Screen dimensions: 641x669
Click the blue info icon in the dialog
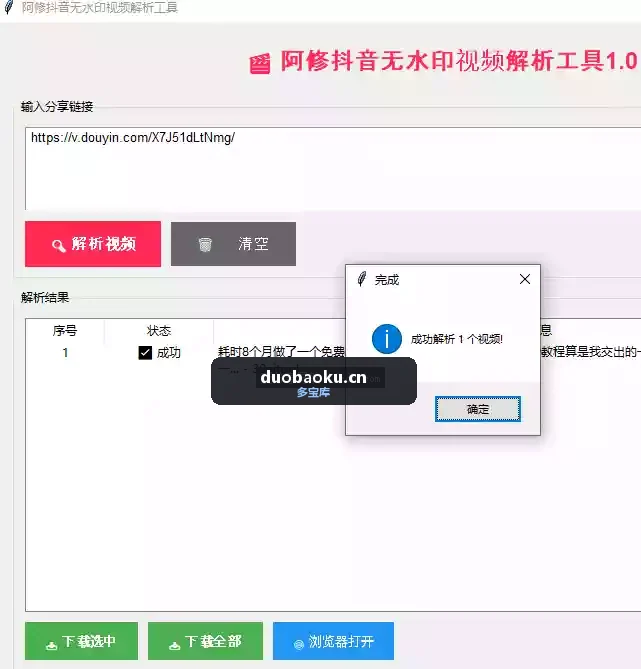(x=387, y=339)
